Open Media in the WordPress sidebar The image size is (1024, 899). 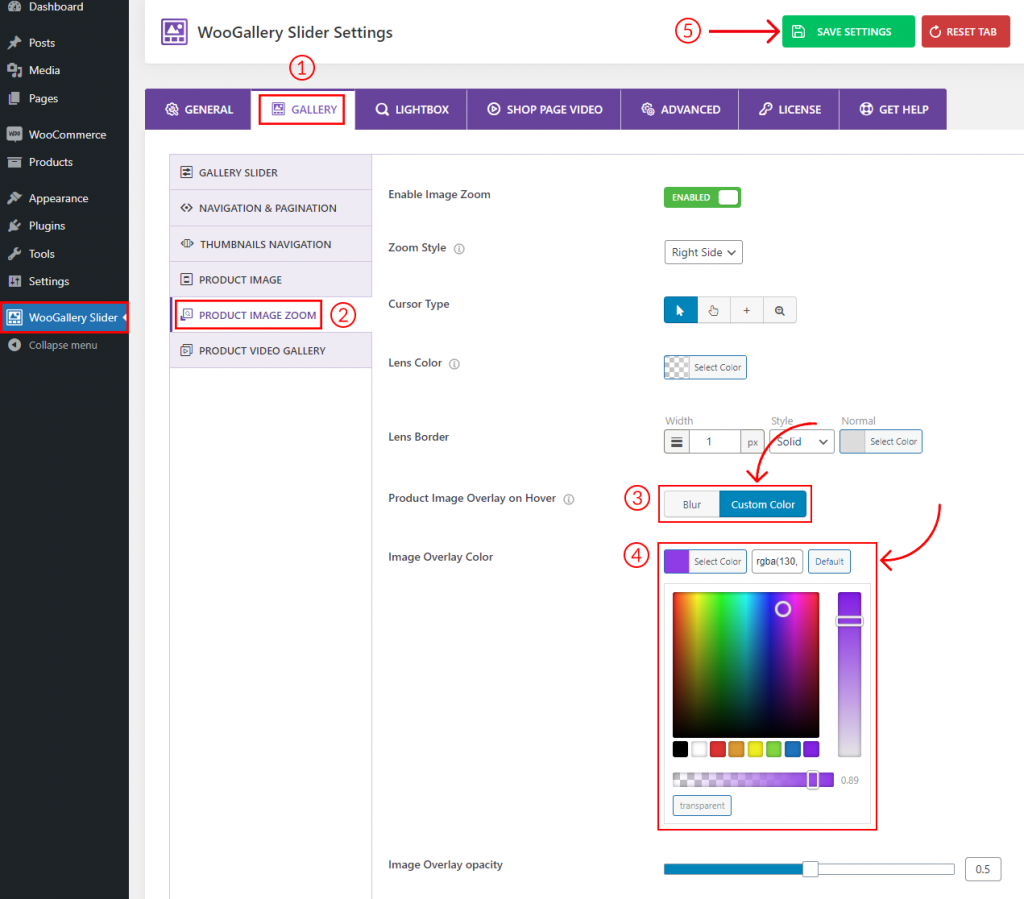click(44, 70)
